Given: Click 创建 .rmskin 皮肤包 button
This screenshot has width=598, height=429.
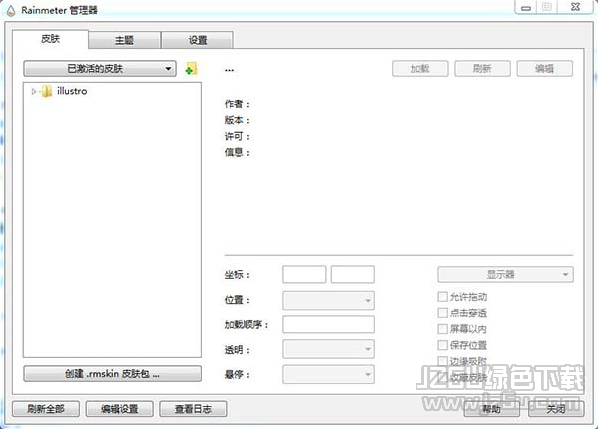Looking at the screenshot, I should coord(113,374).
